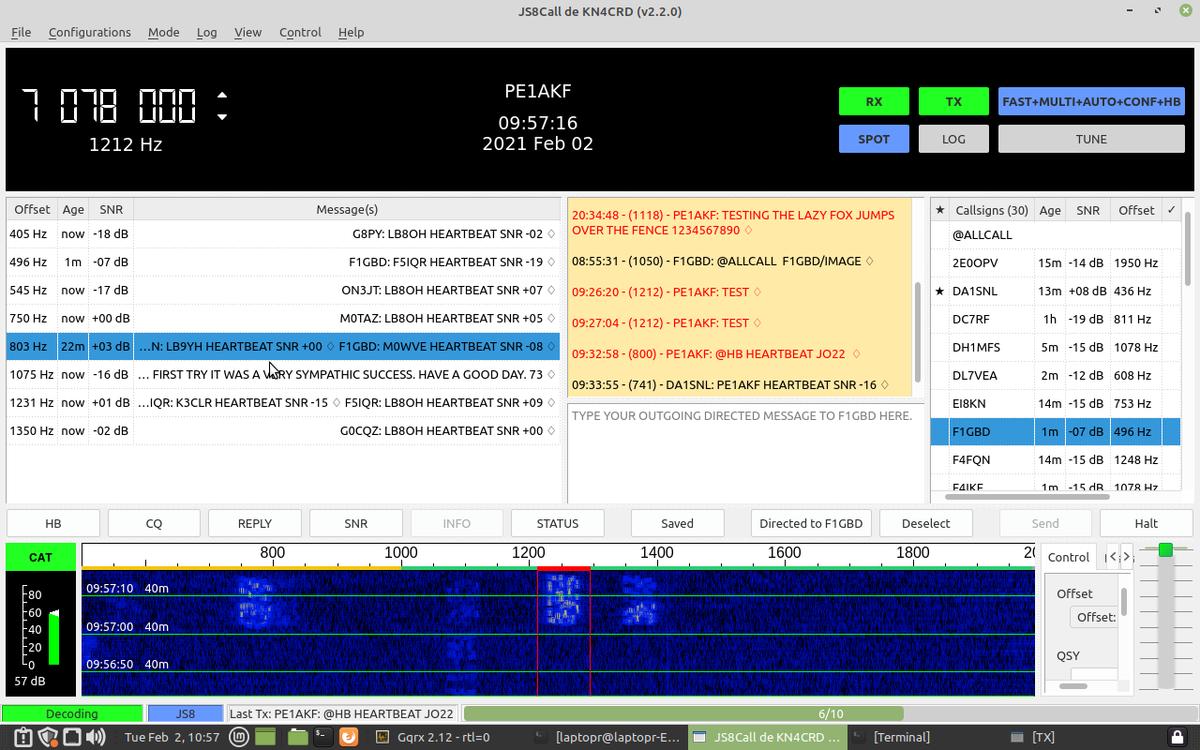Select the 1075 Hz FIRST TRY message row

coord(283,374)
